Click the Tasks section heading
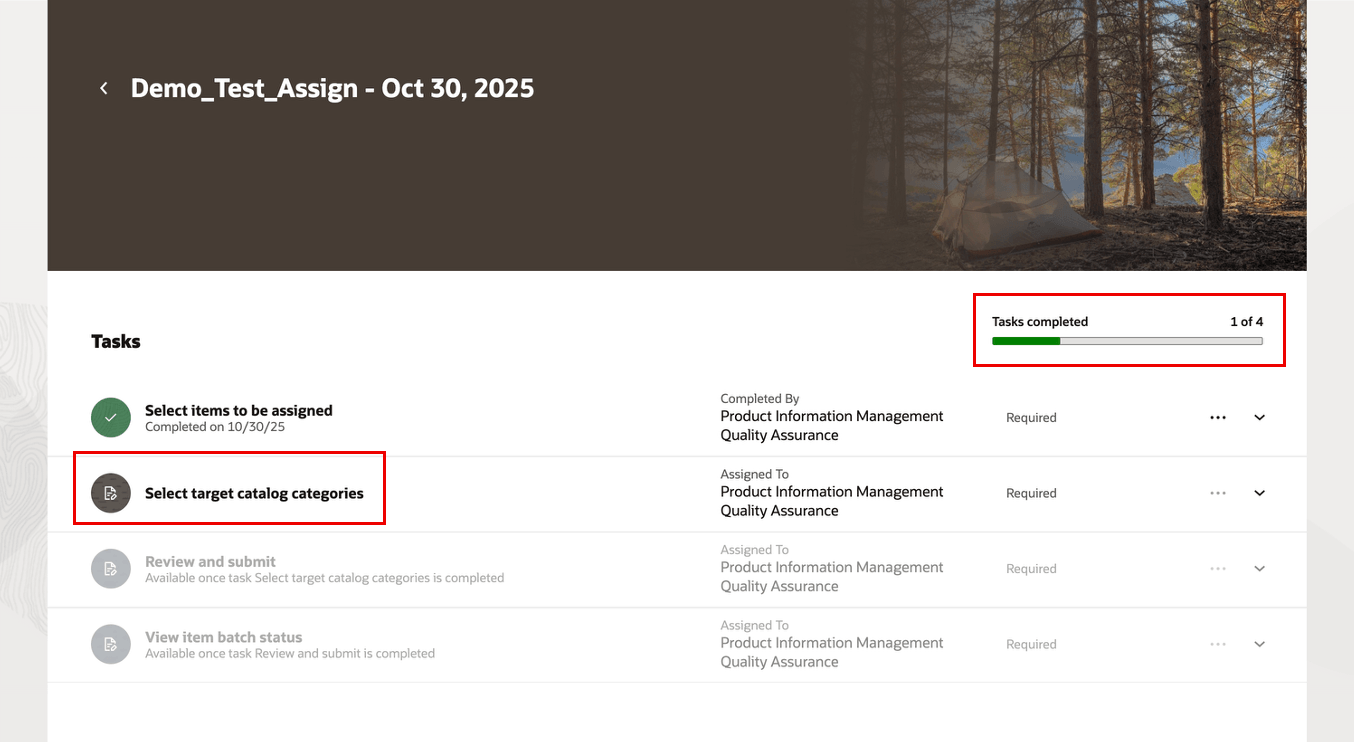Image resolution: width=1354 pixels, height=742 pixels. click(x=115, y=341)
